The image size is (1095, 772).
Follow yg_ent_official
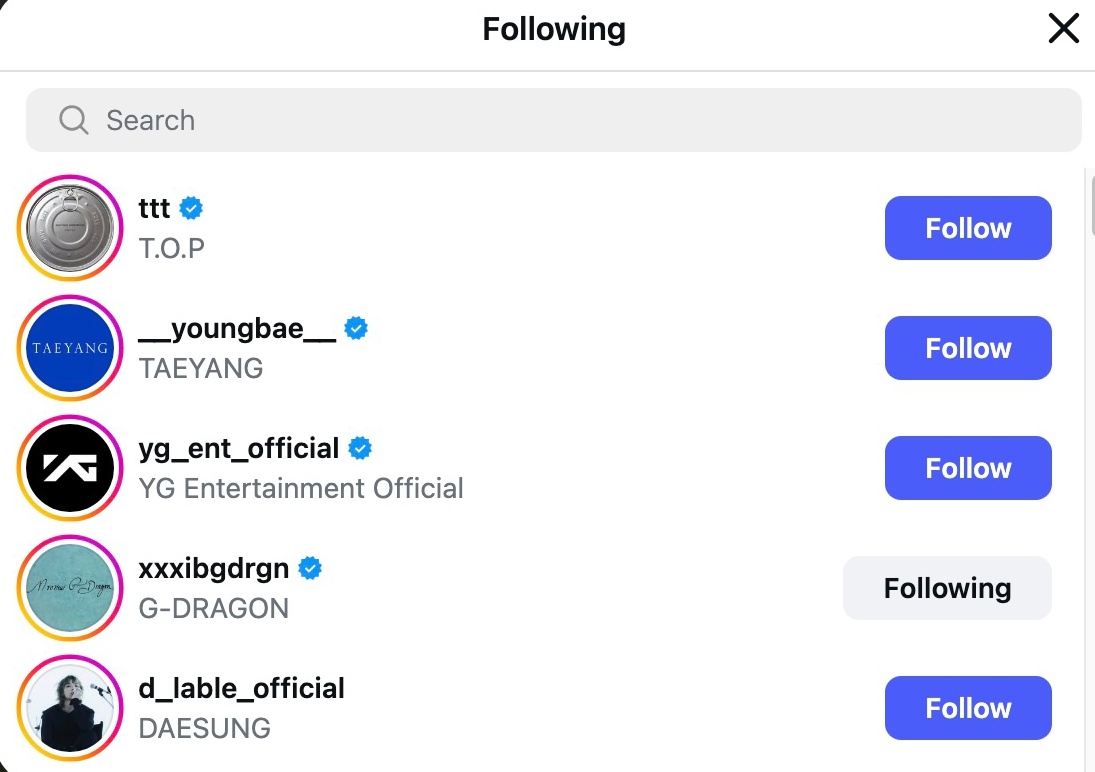click(x=967, y=467)
